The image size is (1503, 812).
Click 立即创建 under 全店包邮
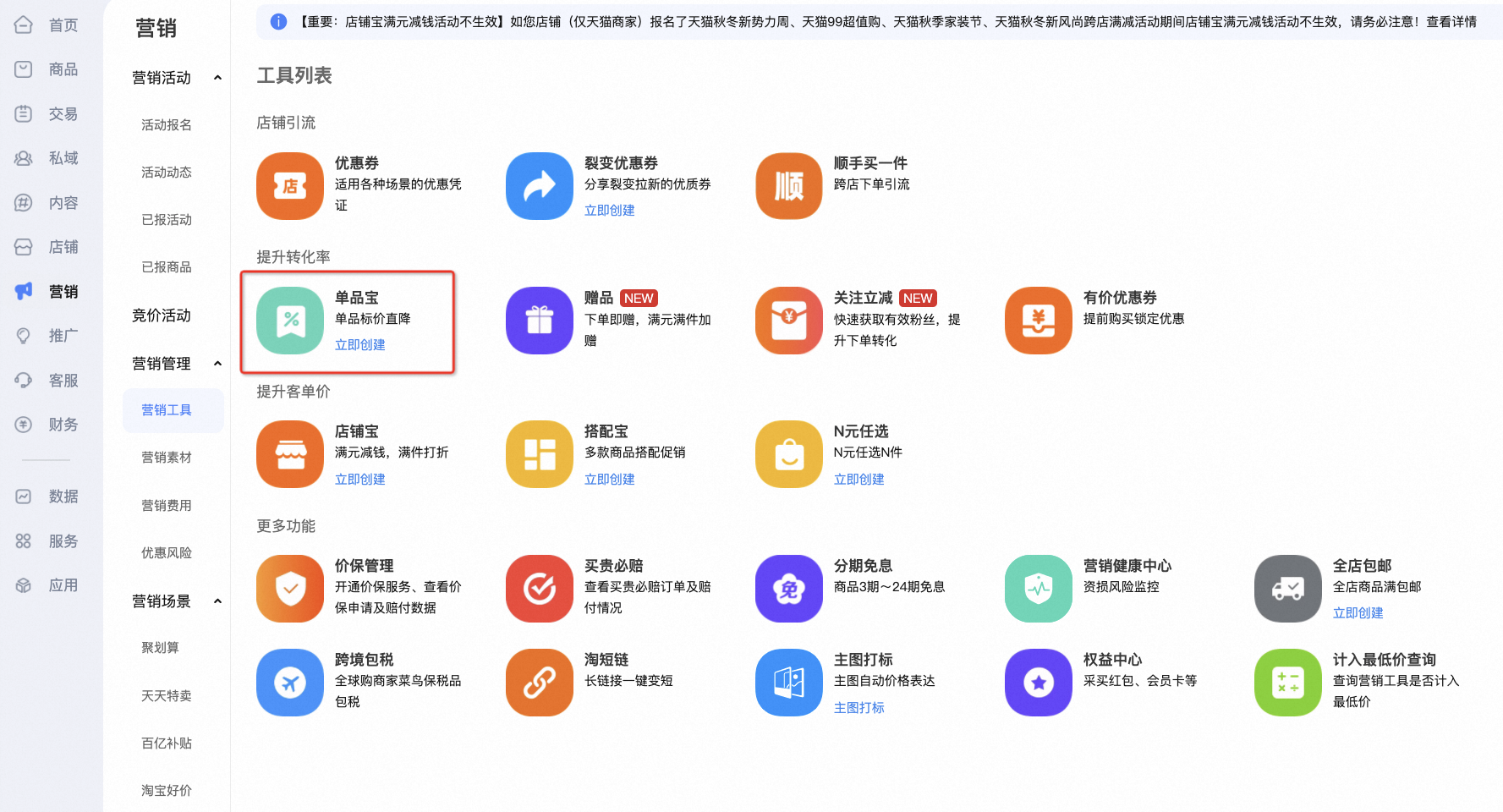(1358, 613)
